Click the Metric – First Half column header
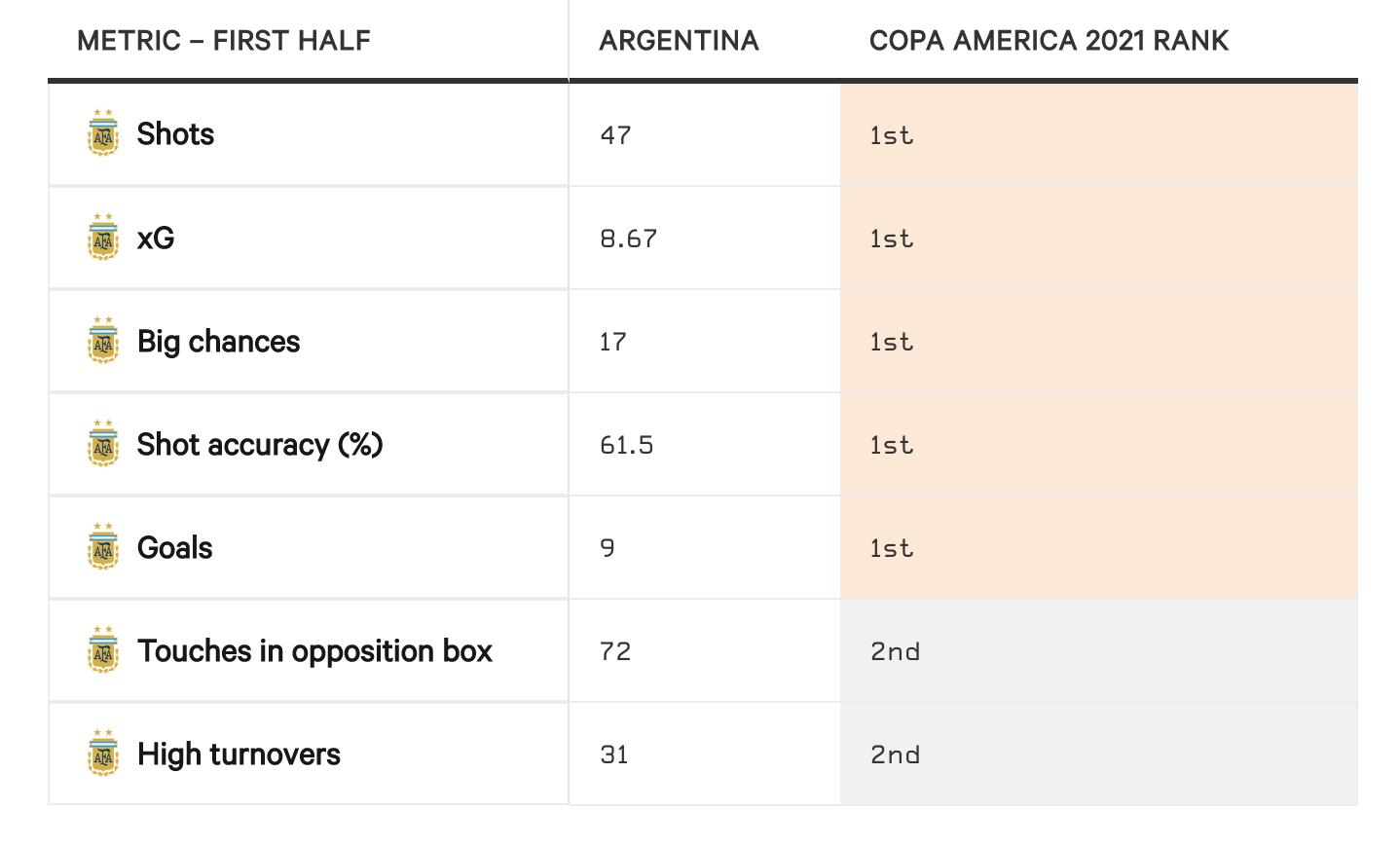 point(224,41)
